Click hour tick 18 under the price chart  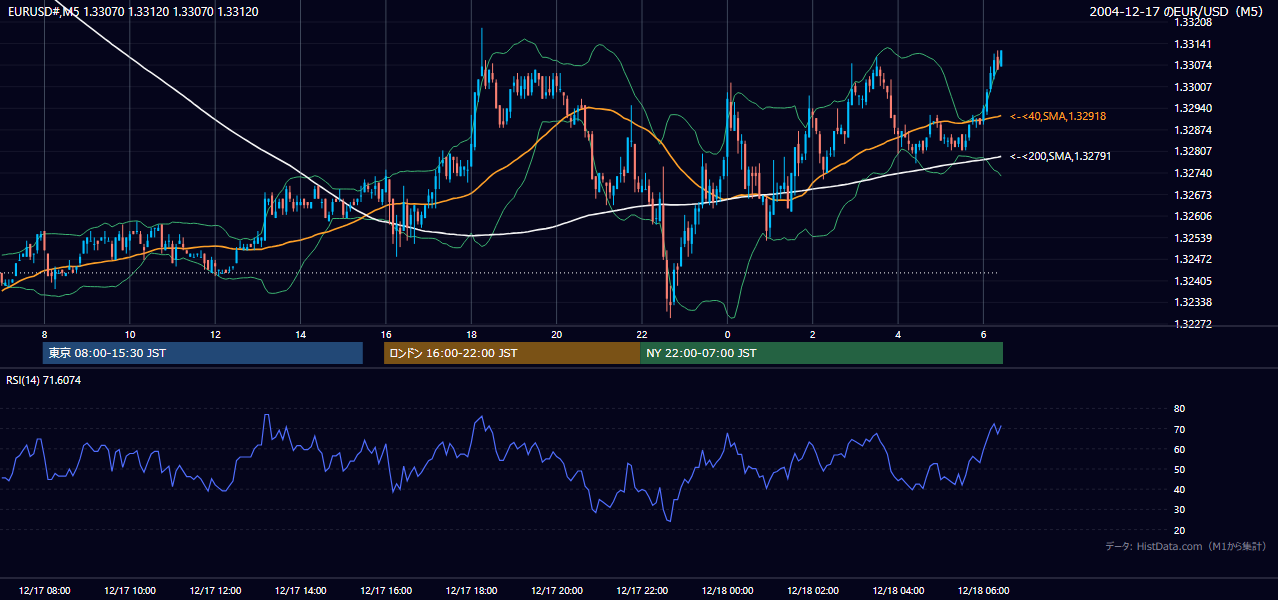click(x=471, y=334)
